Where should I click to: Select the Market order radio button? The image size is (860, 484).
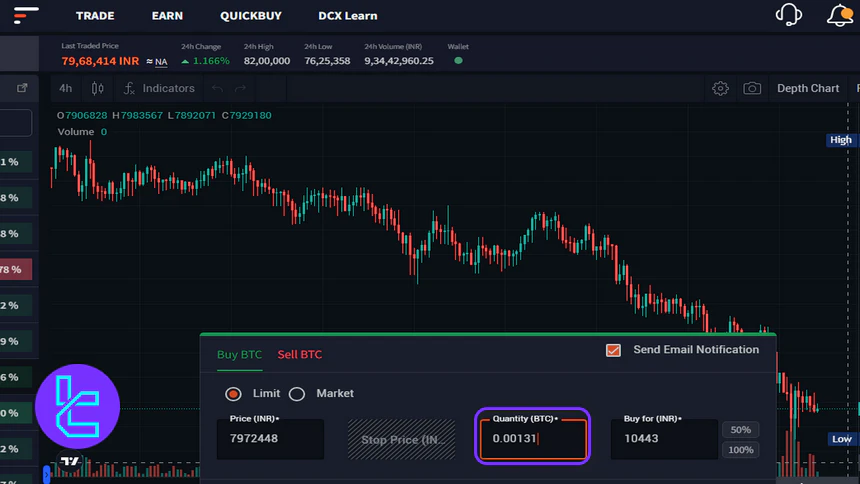pyautogui.click(x=297, y=393)
